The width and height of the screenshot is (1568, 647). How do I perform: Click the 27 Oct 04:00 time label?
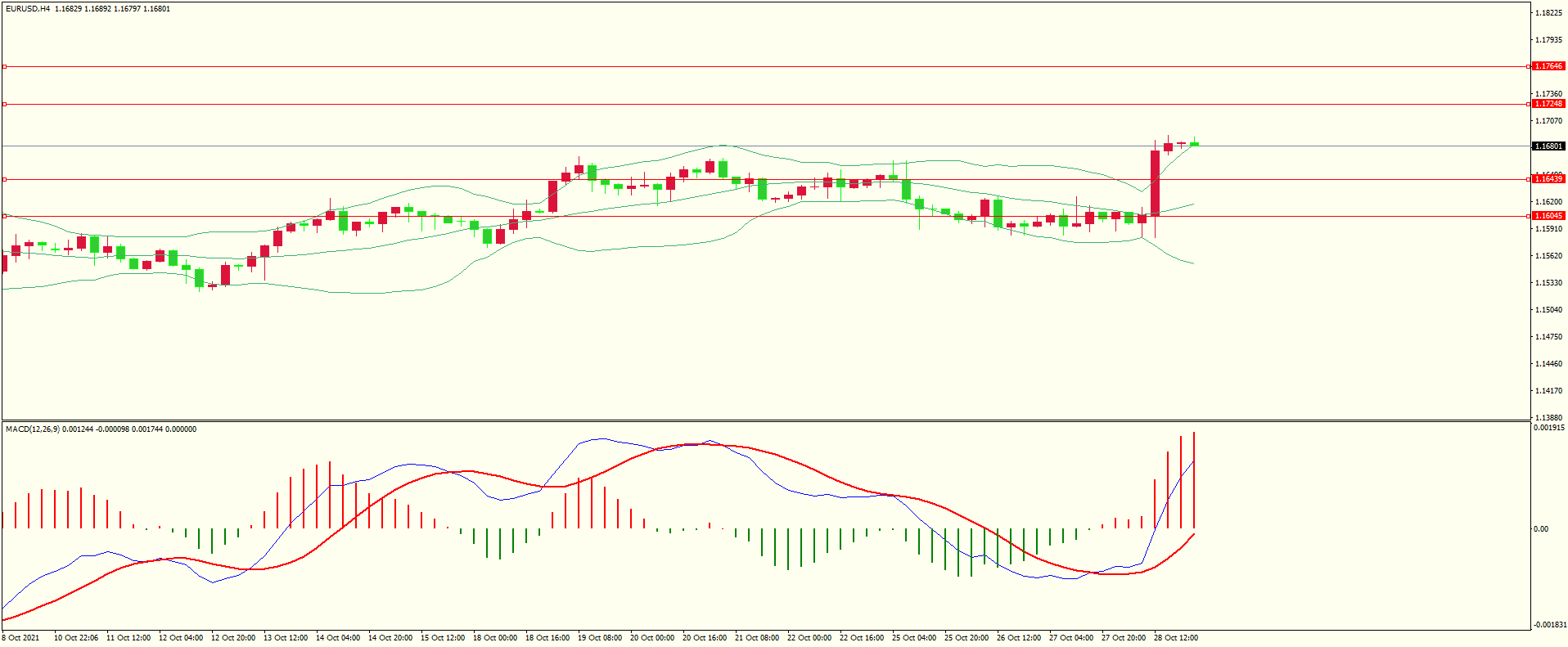click(1071, 638)
